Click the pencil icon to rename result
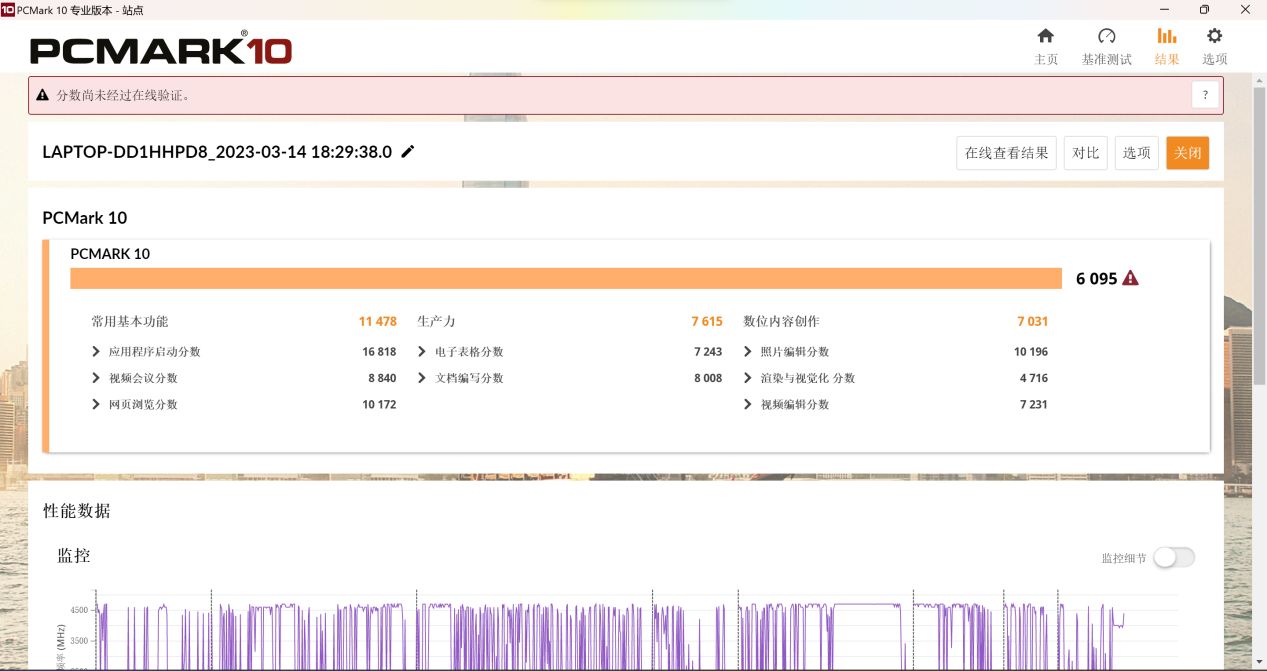 tap(407, 152)
